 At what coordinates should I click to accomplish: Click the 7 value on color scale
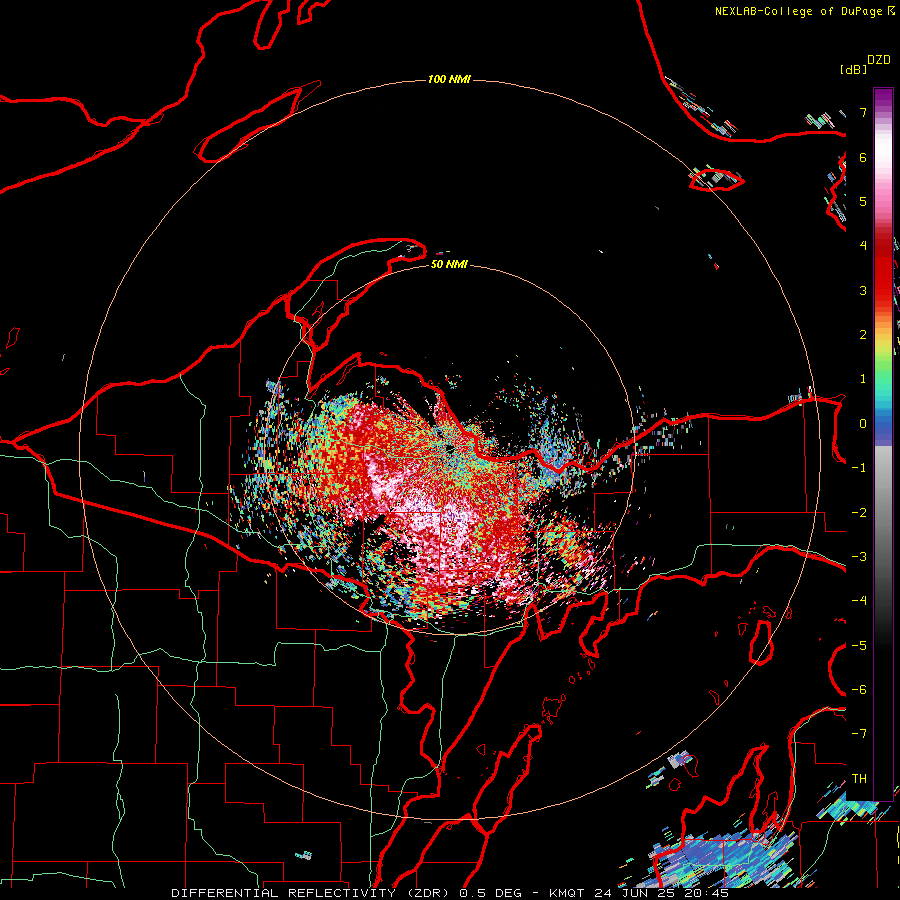pyautogui.click(x=863, y=112)
